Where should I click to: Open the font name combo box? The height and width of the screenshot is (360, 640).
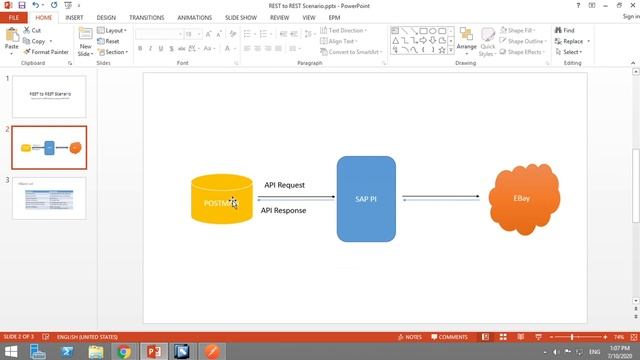pos(159,34)
